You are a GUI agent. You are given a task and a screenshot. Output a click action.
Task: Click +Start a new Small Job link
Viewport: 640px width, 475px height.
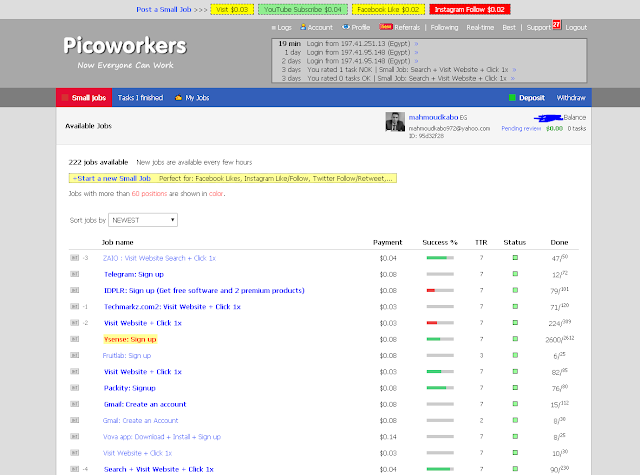pos(111,178)
